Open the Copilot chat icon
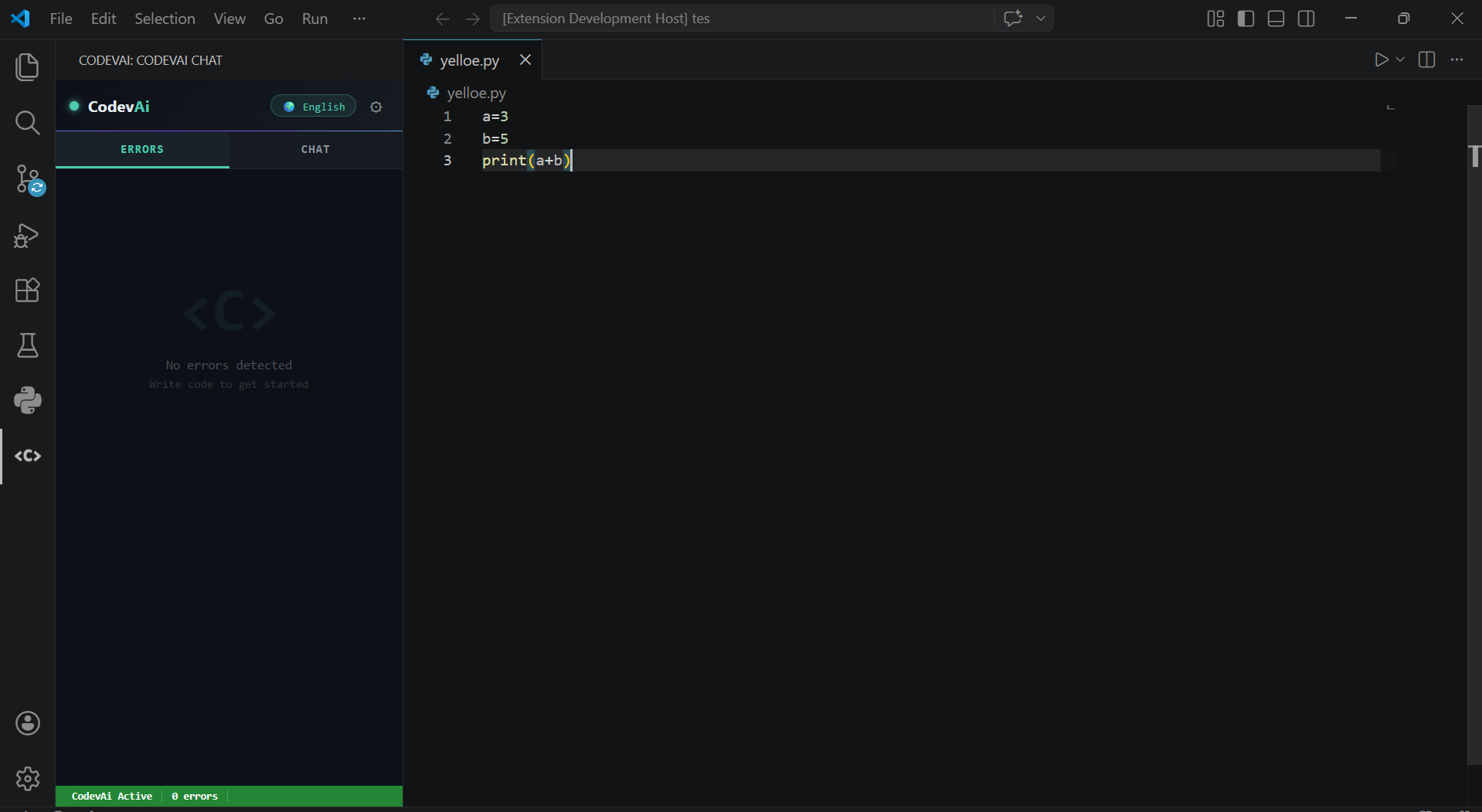Image resolution: width=1482 pixels, height=812 pixels. 1013,18
